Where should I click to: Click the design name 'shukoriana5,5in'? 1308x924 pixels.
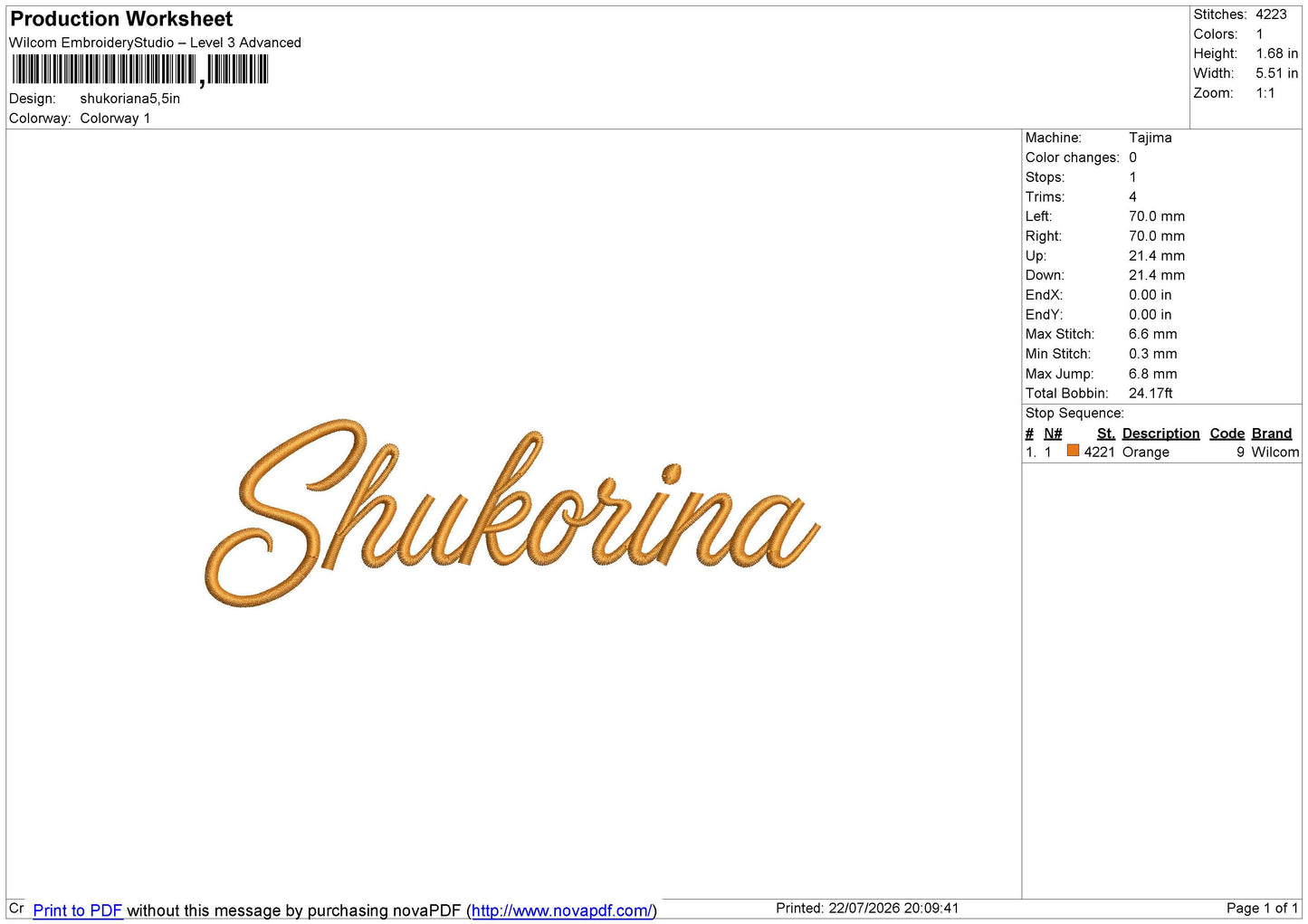click(130, 99)
